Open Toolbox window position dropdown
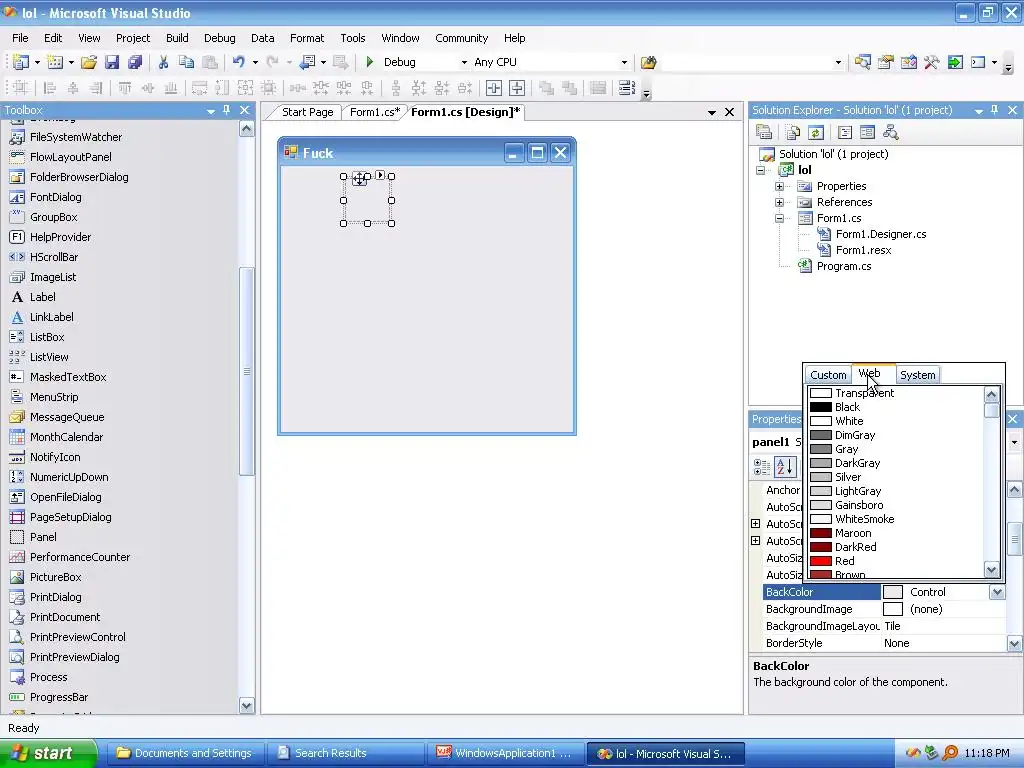1024x768 pixels. click(x=210, y=111)
